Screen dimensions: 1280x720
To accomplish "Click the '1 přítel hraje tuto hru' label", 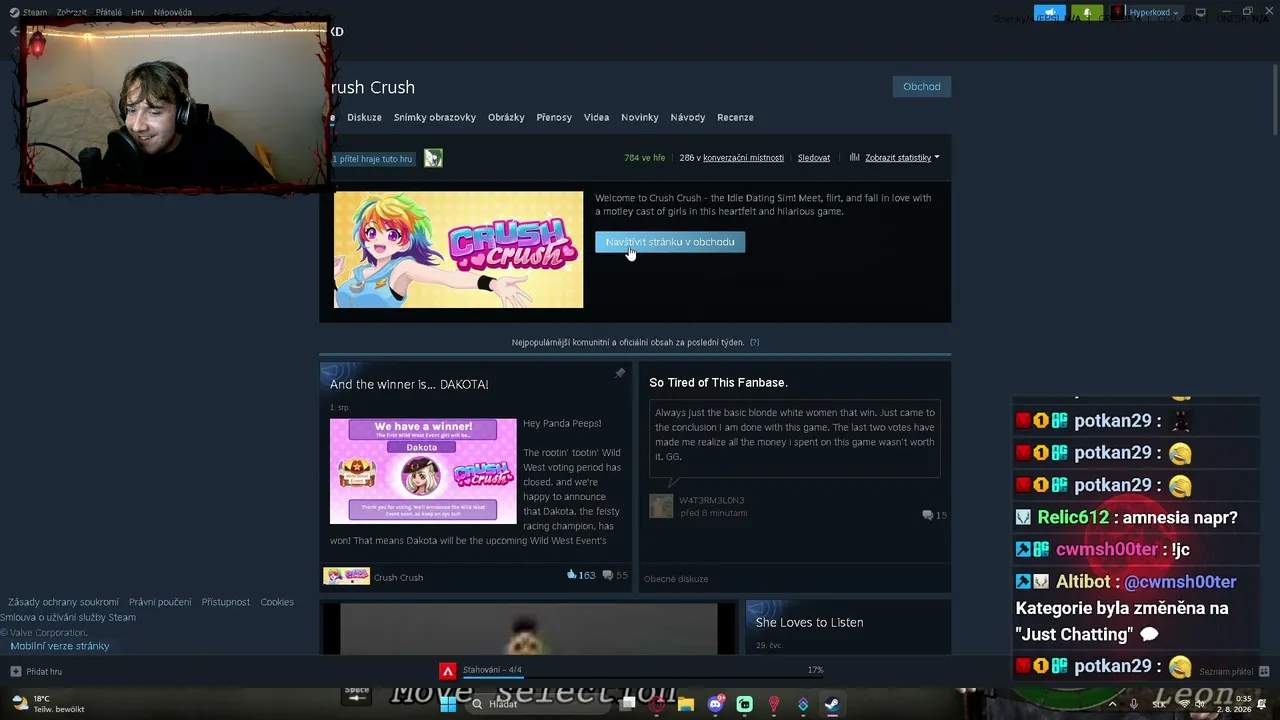I will coord(373,158).
